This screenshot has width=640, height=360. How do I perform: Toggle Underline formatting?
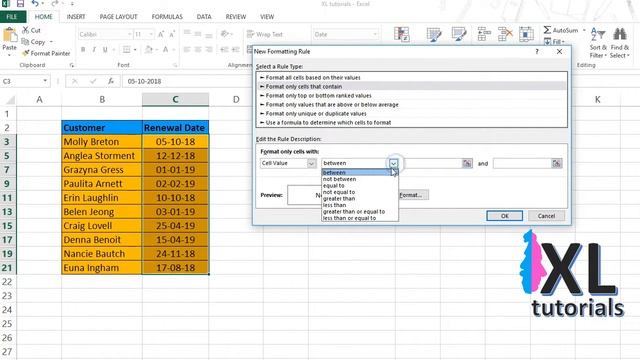click(105, 50)
